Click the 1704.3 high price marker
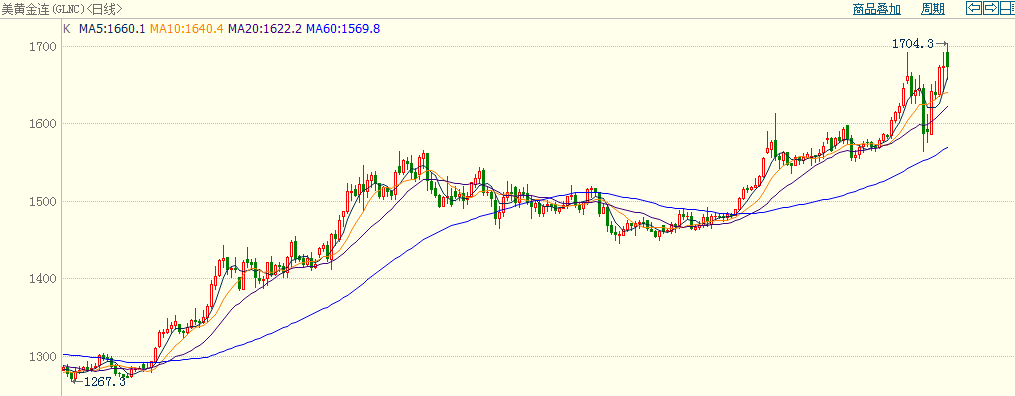 tap(913, 44)
